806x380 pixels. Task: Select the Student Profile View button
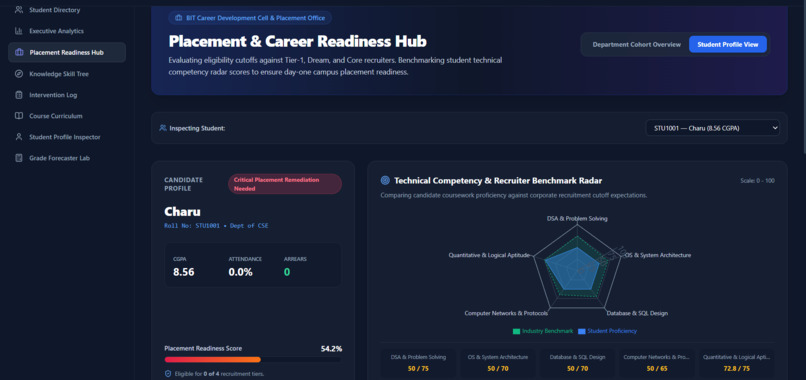[x=727, y=45]
